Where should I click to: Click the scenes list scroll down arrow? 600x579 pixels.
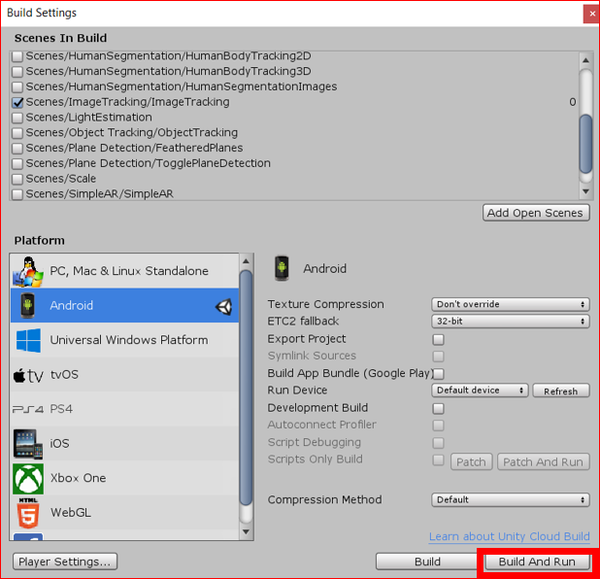586,191
